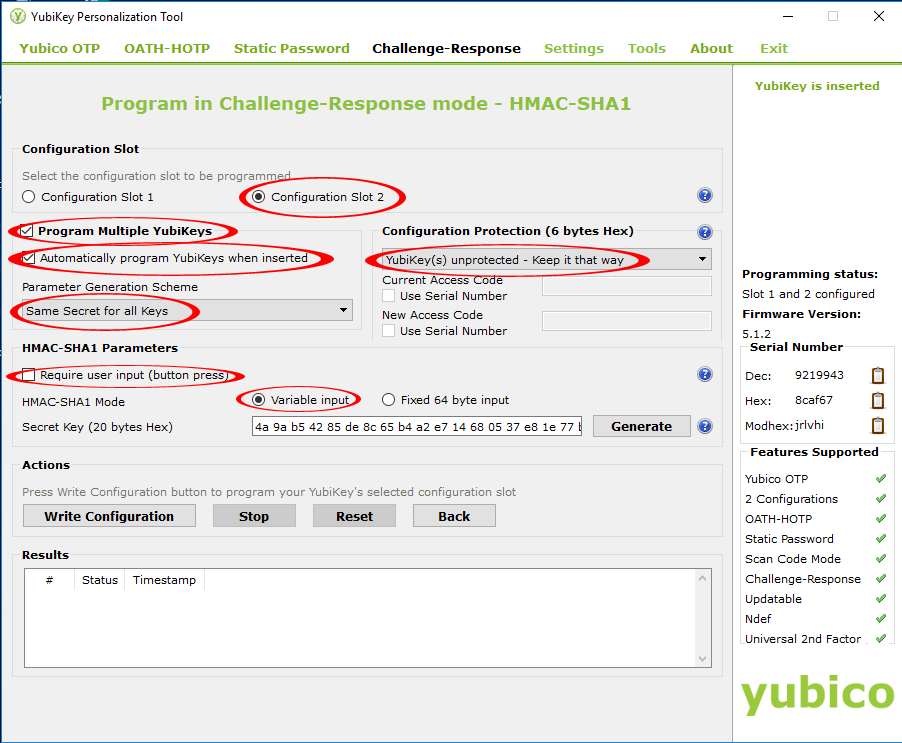The height and width of the screenshot is (743, 902).
Task: Copy decimal serial number to clipboard
Action: (x=878, y=376)
